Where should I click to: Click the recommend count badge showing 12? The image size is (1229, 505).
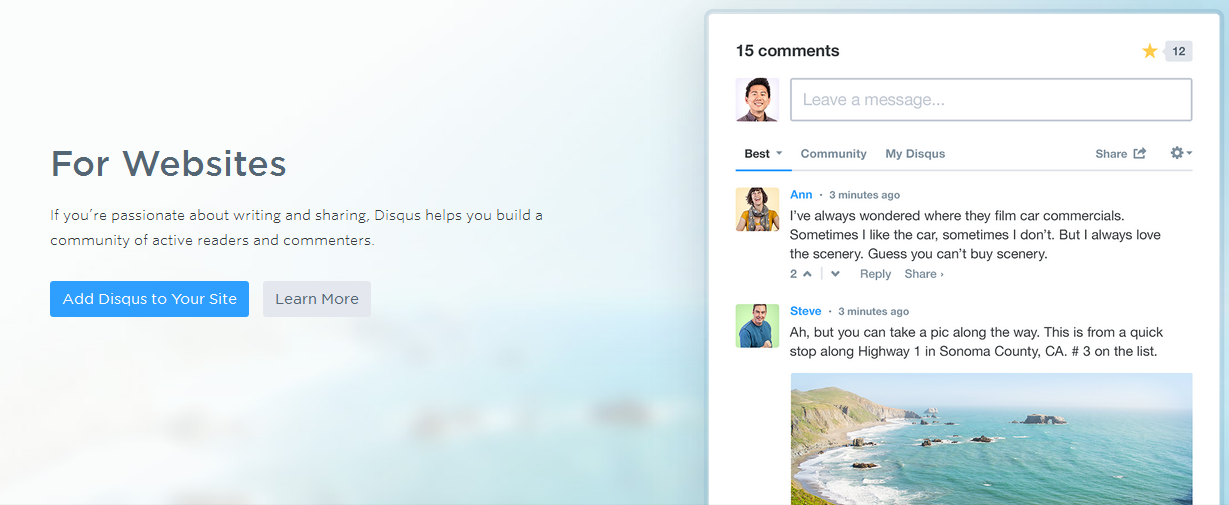[x=1178, y=51]
